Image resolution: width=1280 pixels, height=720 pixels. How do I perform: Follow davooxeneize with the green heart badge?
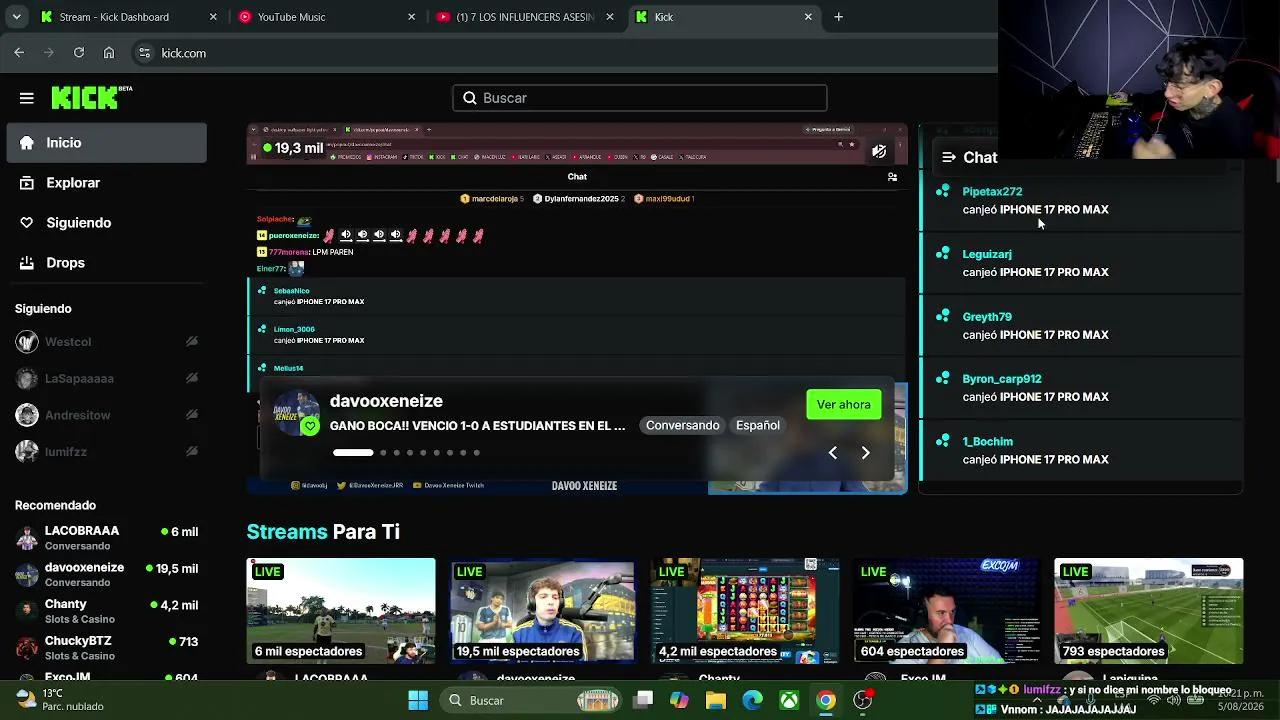(310, 427)
